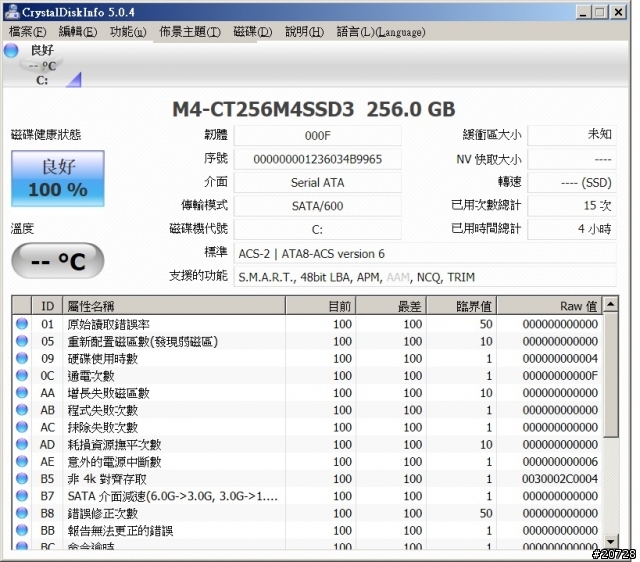640x562 pixels.
Task: Click the interface field Serial ATA
Action: point(317,182)
